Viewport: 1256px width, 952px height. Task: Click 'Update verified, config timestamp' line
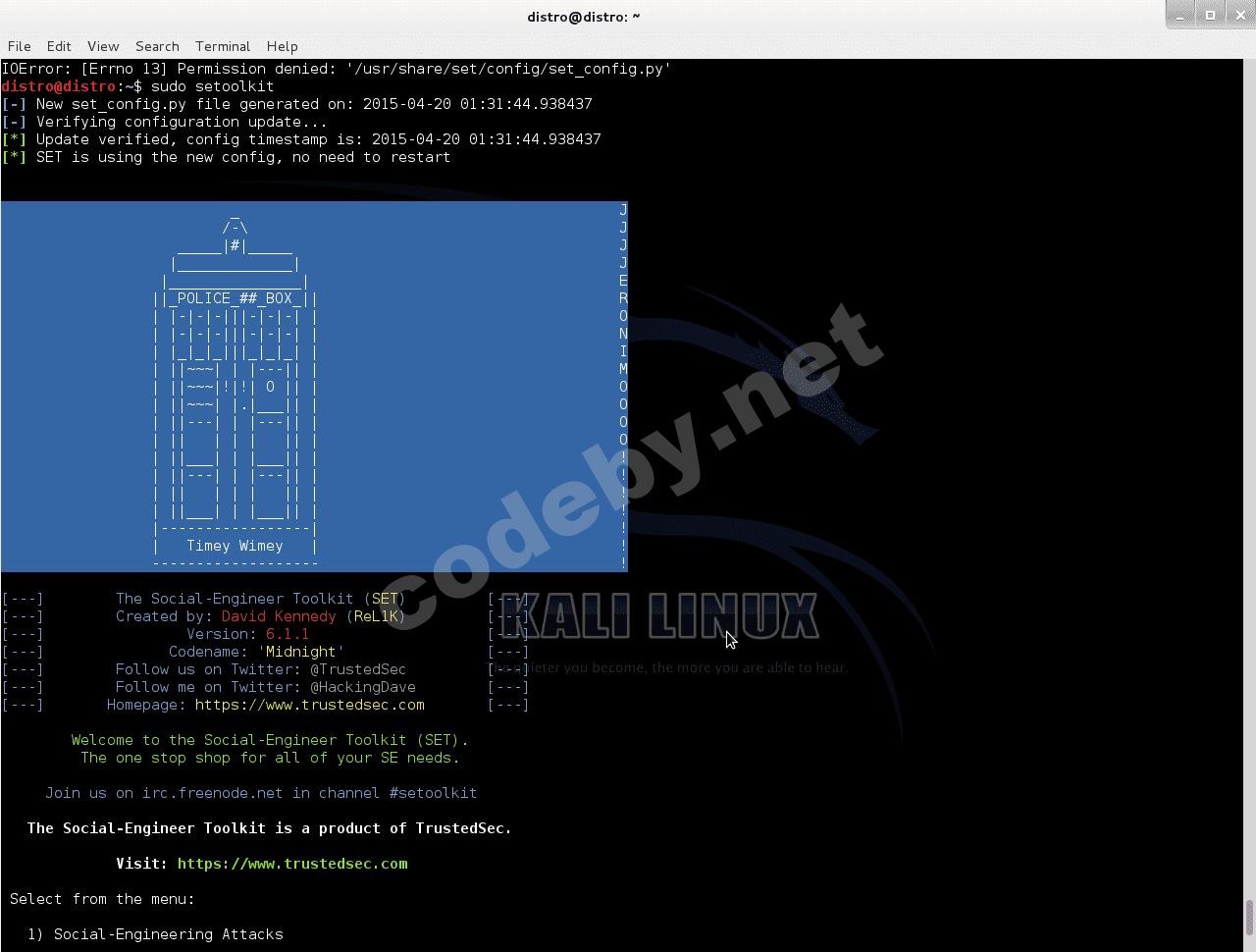pyautogui.click(x=301, y=139)
